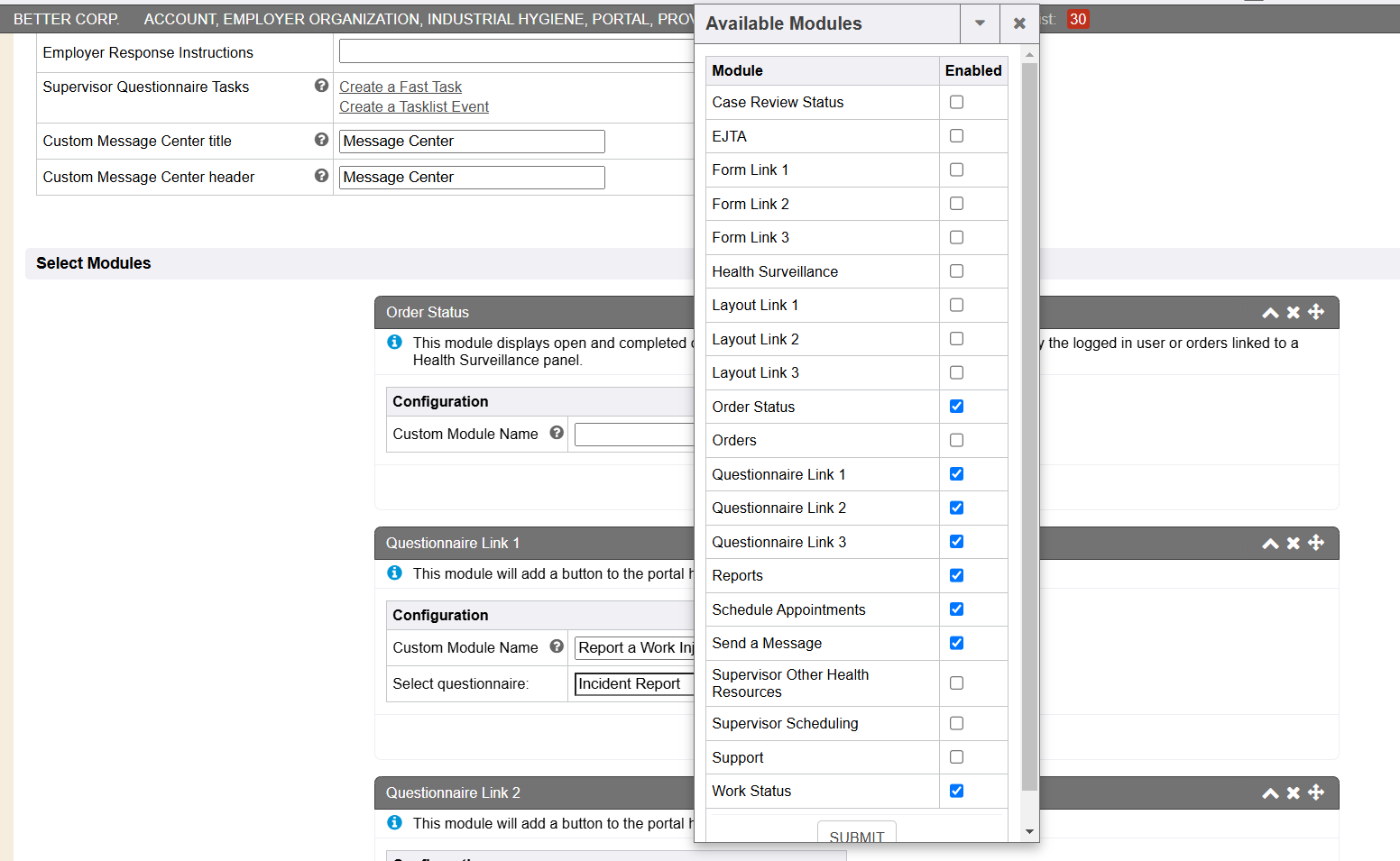The width and height of the screenshot is (1400, 861).
Task: Click help icon for Custom Message Center header
Action: 321,176
